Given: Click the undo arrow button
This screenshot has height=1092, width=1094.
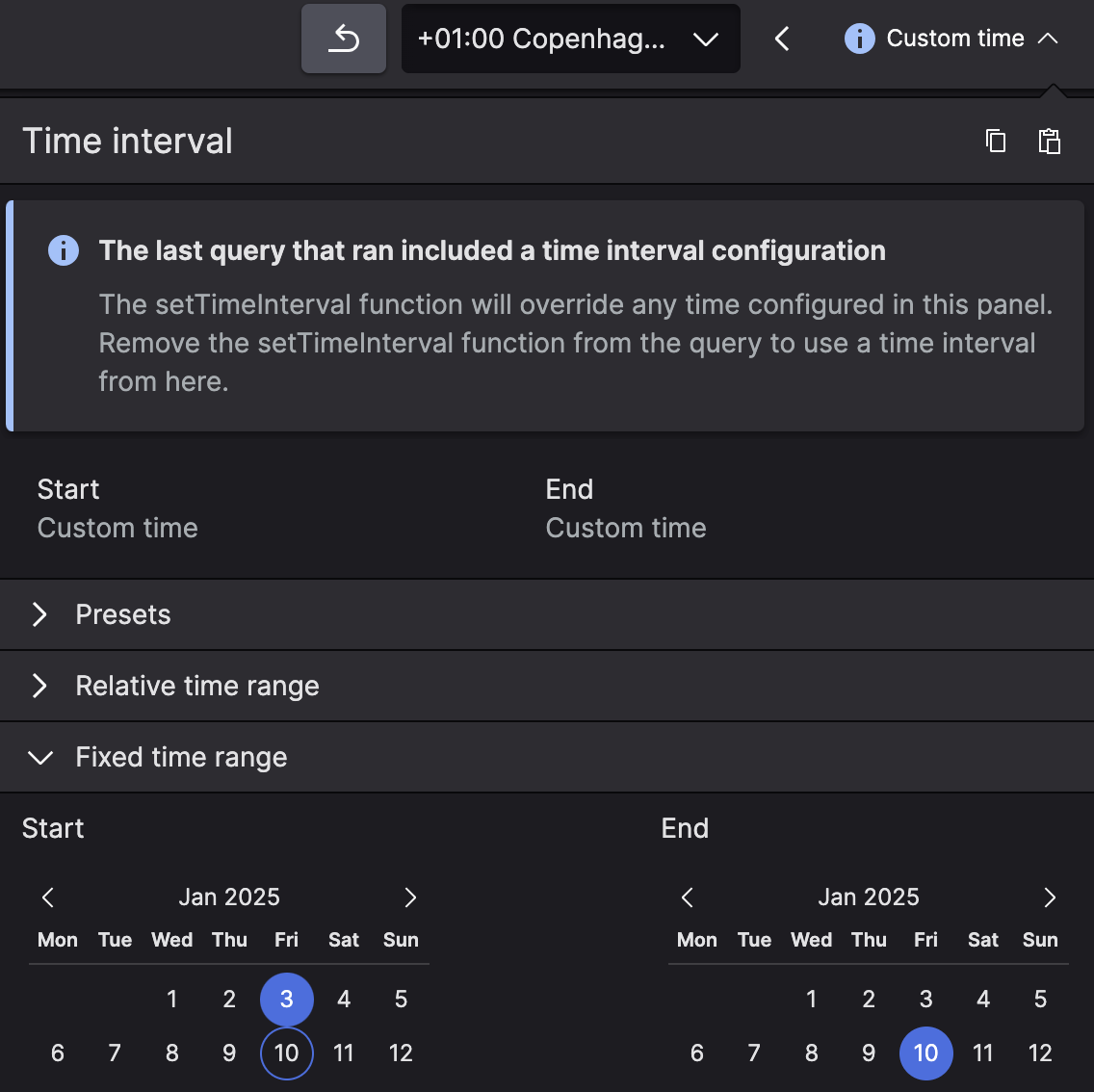Looking at the screenshot, I should [x=344, y=39].
